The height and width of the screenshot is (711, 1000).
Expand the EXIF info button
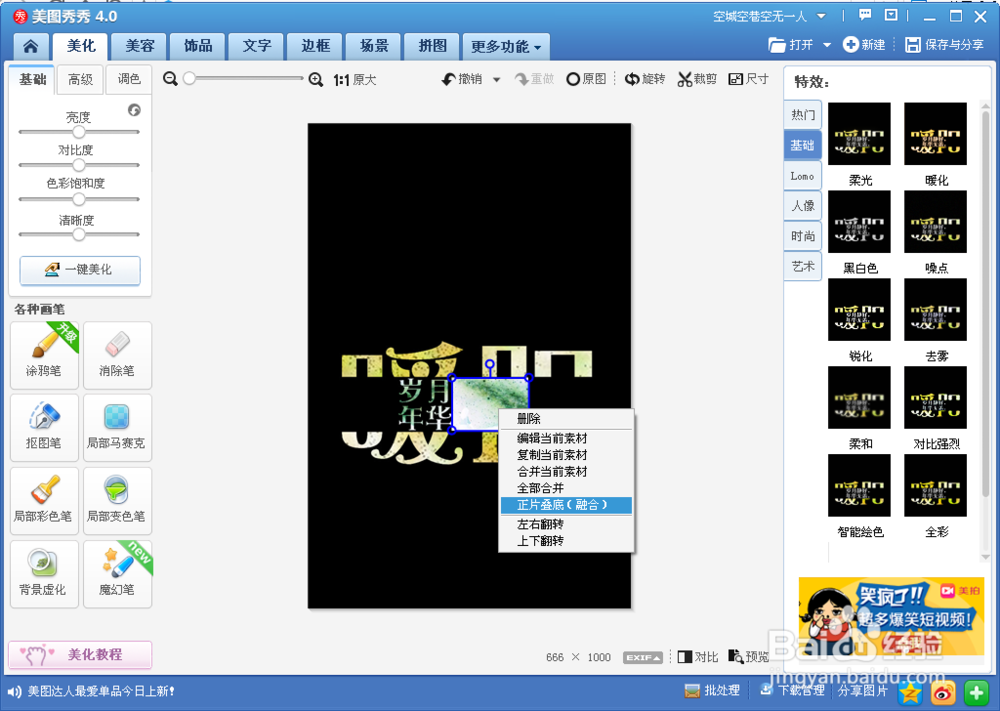coord(643,657)
